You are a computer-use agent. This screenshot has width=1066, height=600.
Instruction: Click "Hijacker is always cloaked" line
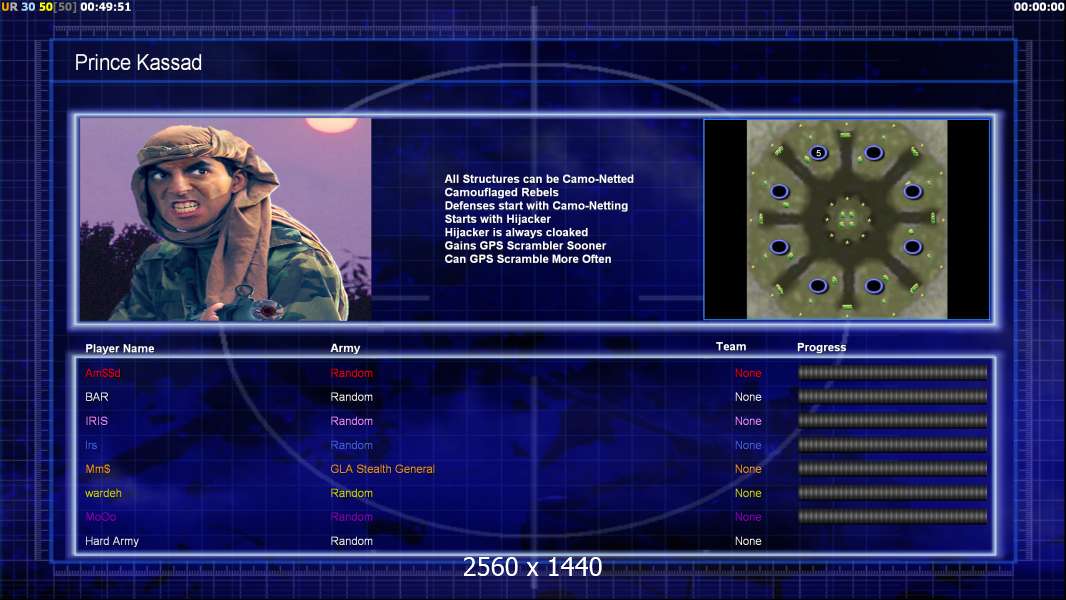(516, 232)
